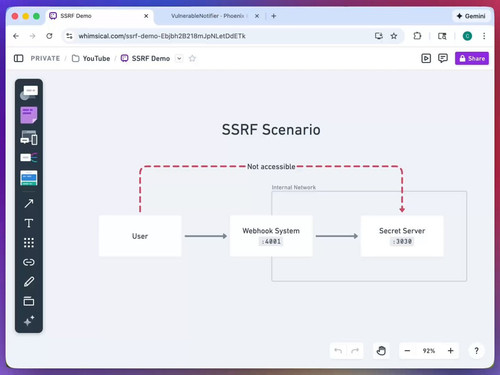Open the Chrome profile avatar
The height and width of the screenshot is (375, 500).
(467, 36)
